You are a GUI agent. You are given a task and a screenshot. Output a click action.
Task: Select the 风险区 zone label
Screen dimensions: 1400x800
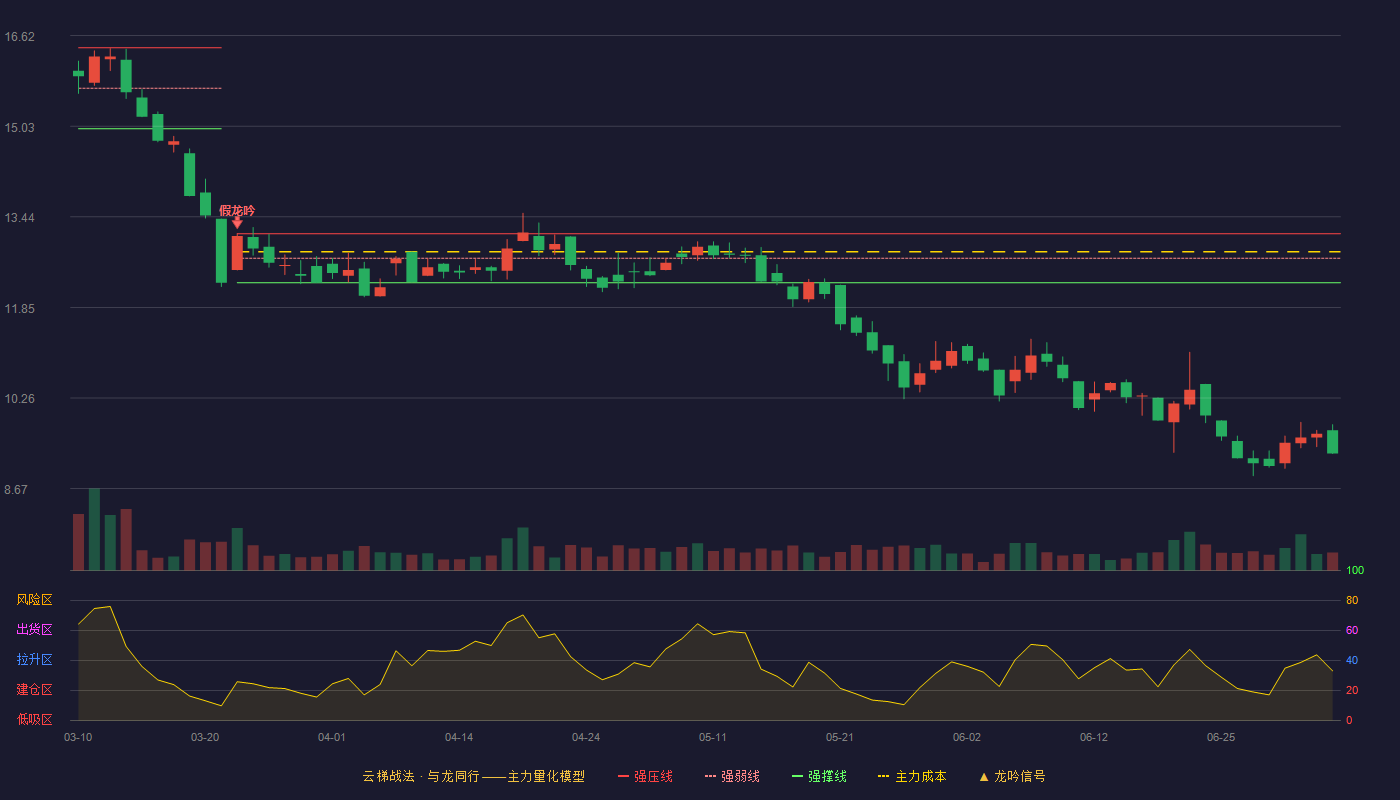(x=34, y=600)
